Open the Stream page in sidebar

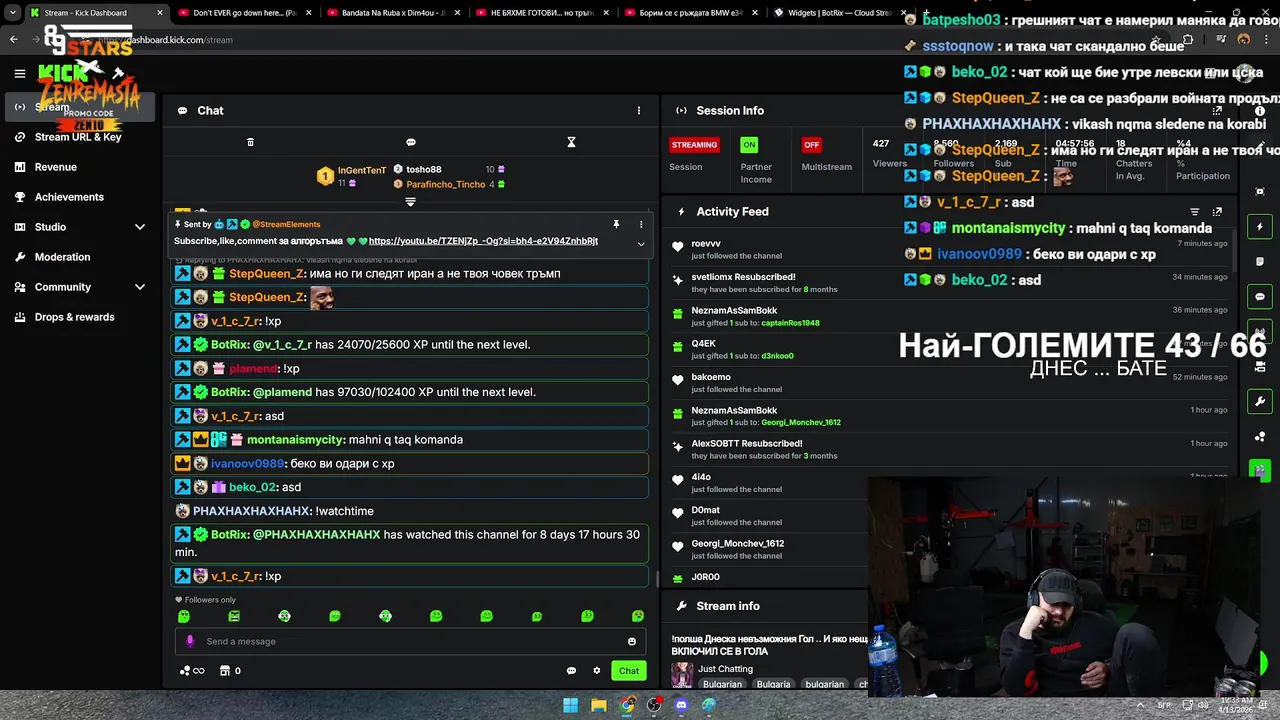80,107
